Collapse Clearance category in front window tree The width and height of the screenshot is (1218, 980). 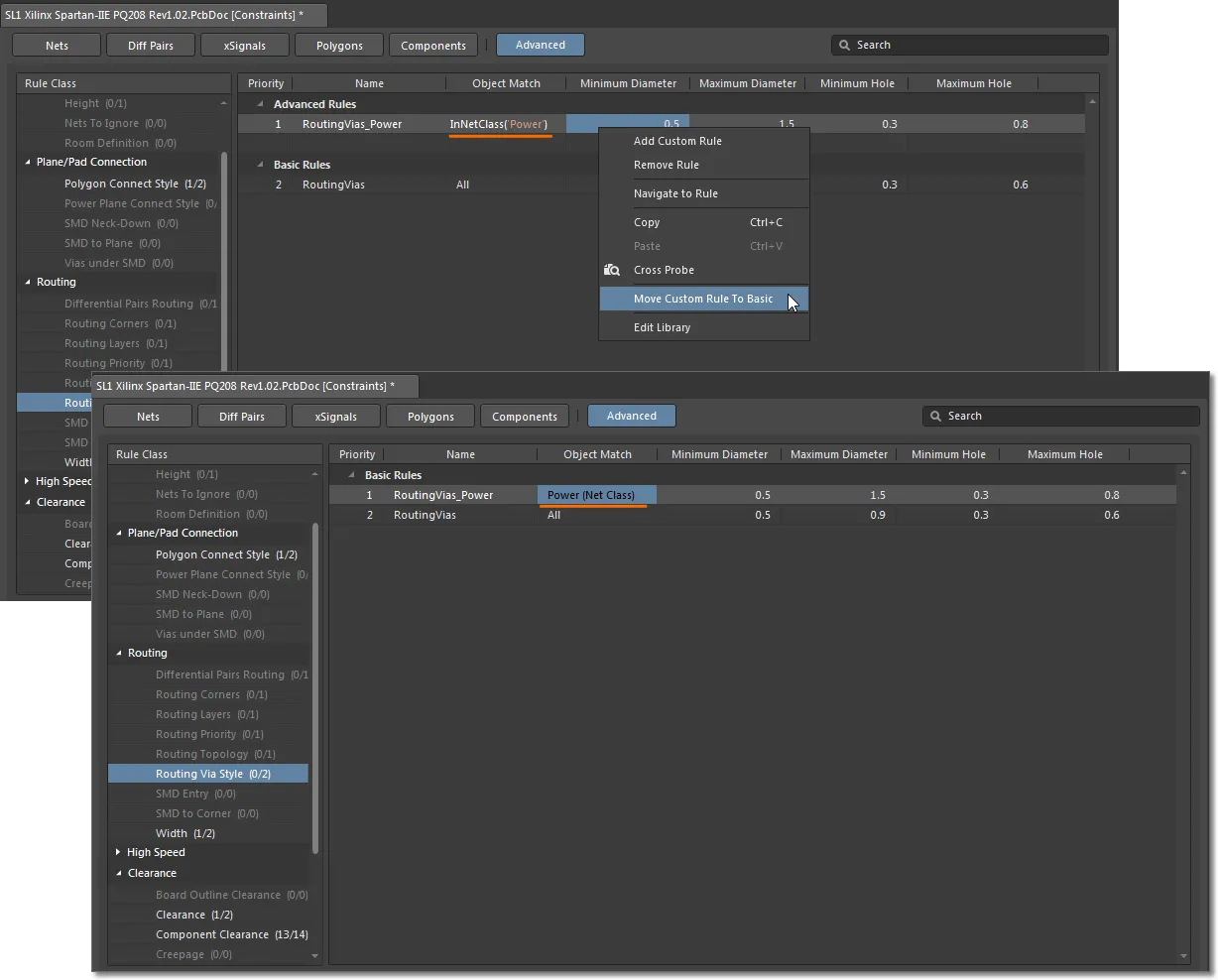(119, 873)
